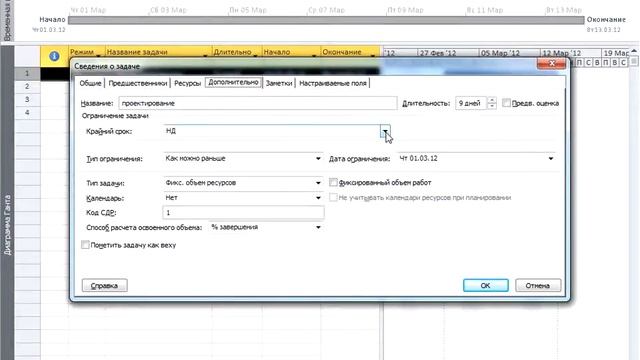Select row 2 header in task table
The image size is (640, 360).
coord(27,87)
